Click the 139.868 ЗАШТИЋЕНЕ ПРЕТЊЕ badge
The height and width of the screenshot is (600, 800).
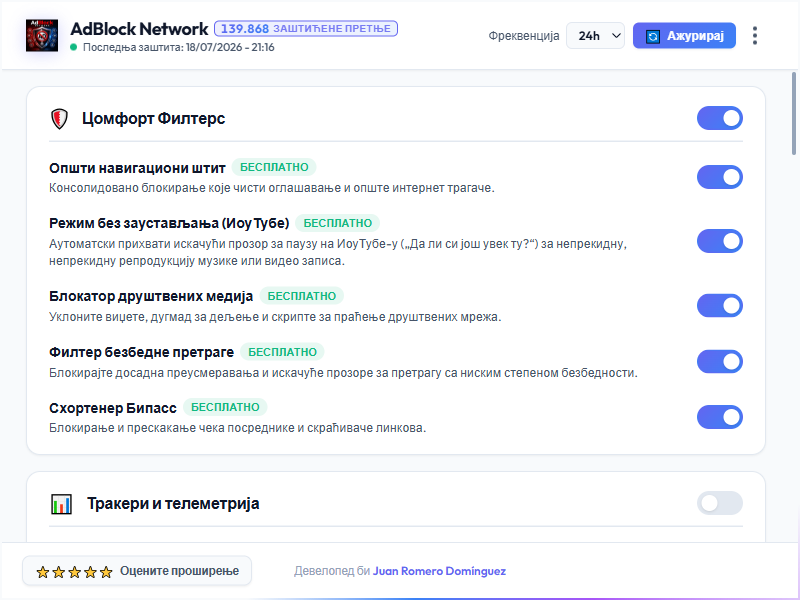[x=306, y=29]
